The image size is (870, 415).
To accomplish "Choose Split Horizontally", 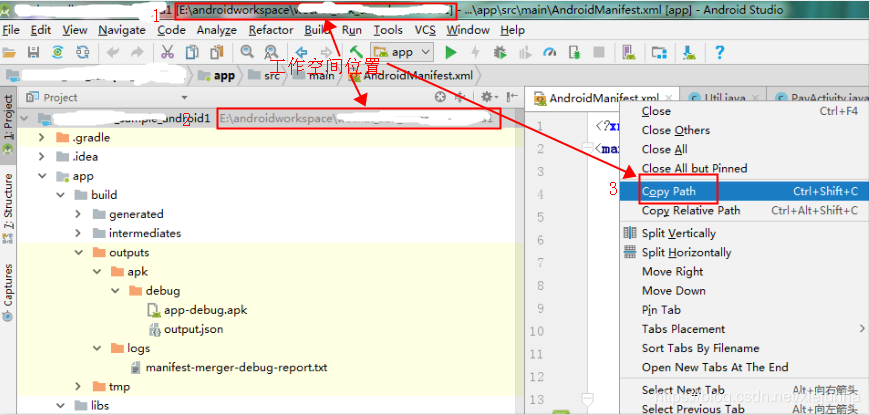I will pyautogui.click(x=743, y=252).
